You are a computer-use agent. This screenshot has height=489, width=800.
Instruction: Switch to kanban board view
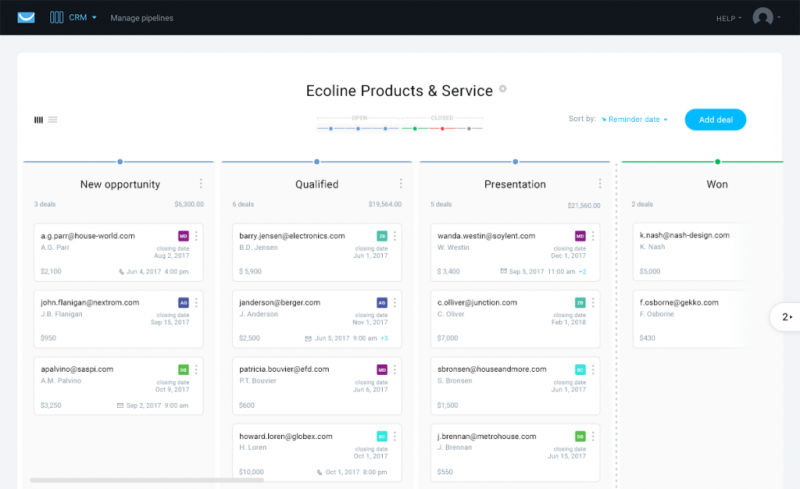[38, 120]
